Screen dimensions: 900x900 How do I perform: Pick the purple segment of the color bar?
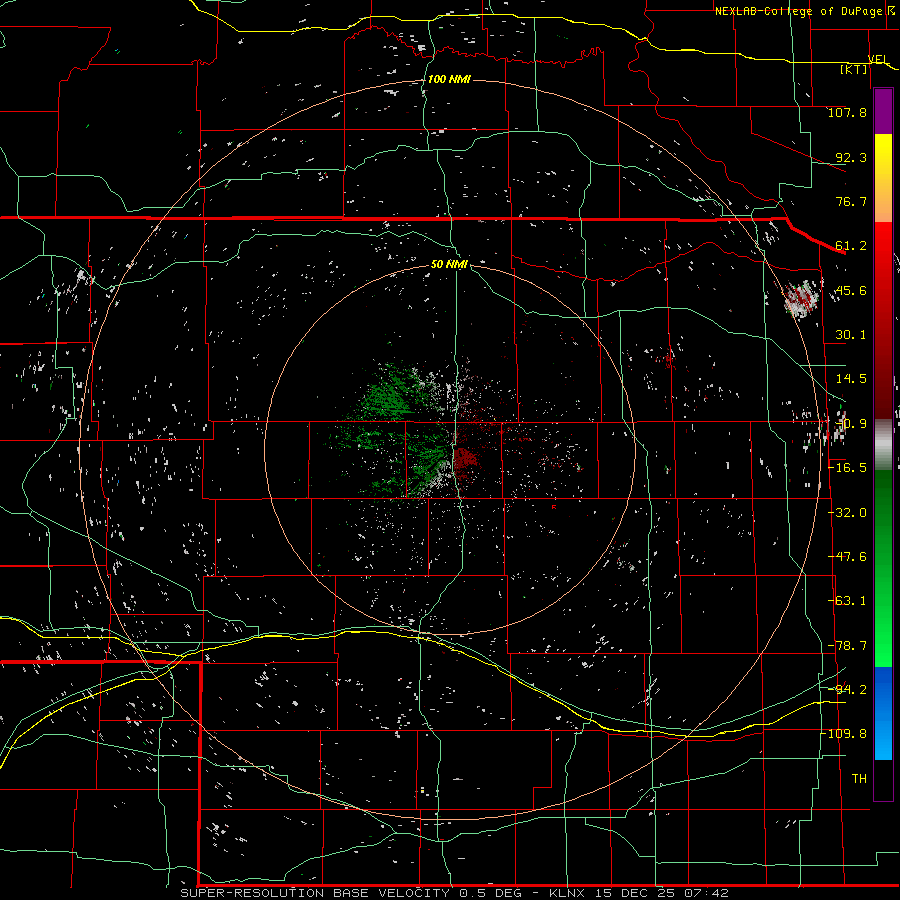883,111
